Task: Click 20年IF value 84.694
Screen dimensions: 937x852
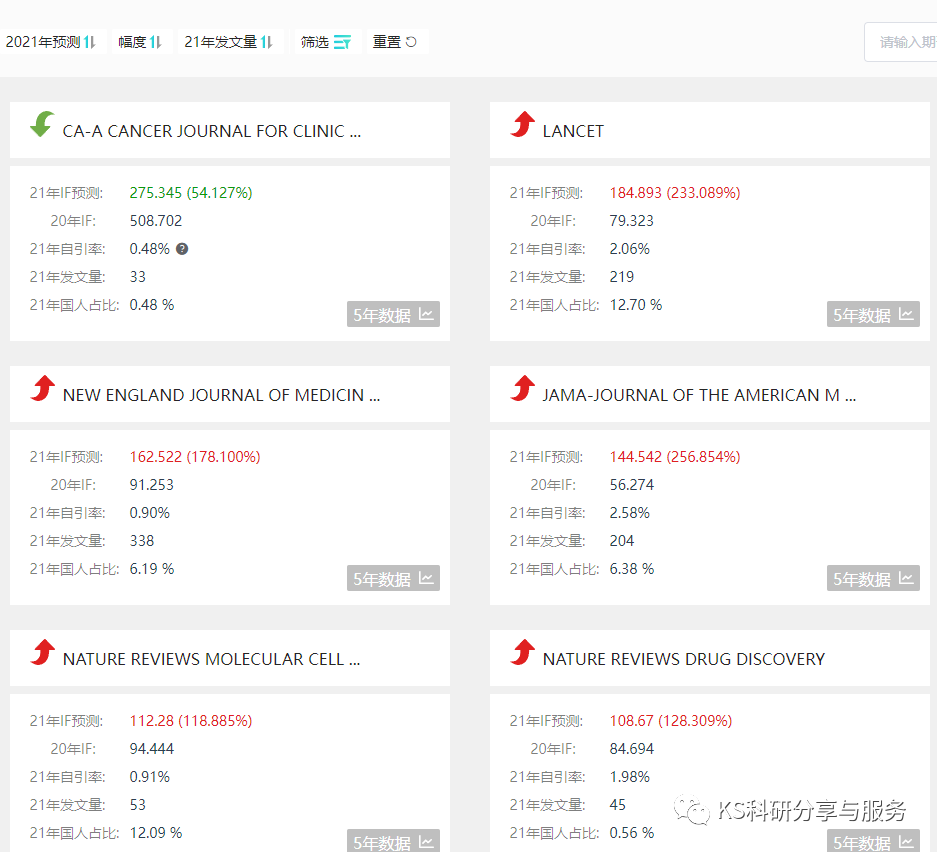Action: coord(632,749)
